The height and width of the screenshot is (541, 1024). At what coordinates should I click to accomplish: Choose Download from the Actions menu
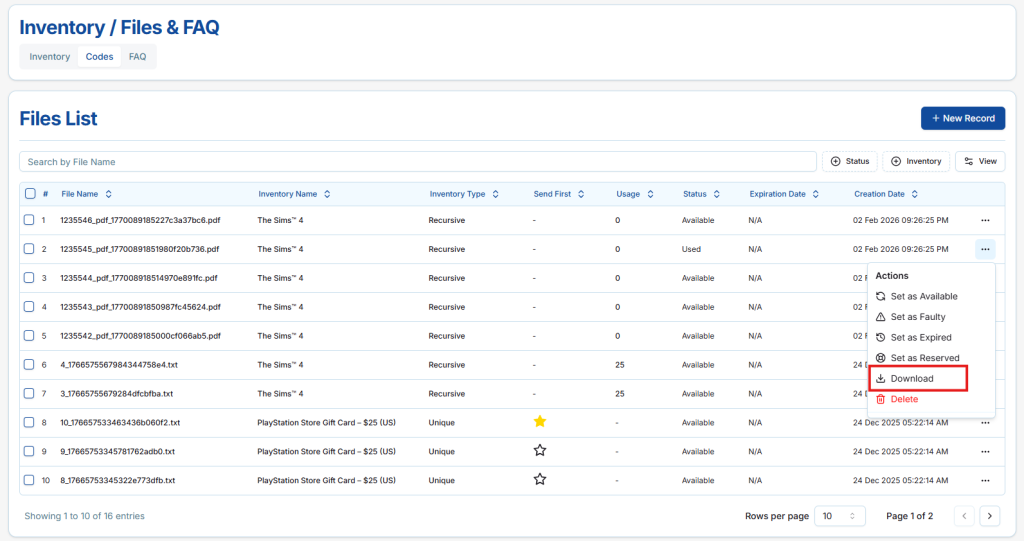pos(911,379)
